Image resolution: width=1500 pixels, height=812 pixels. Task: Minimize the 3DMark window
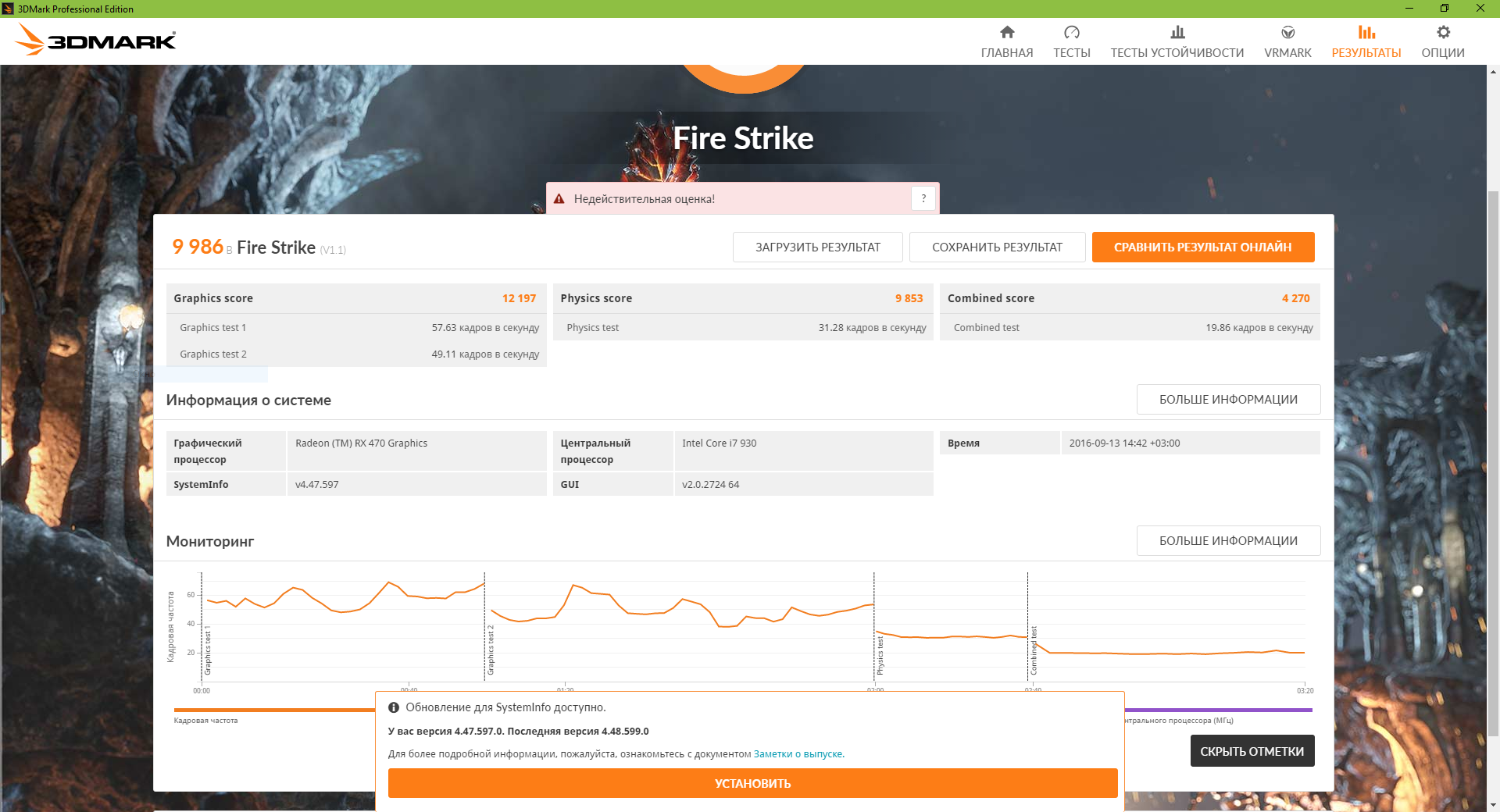1409,9
